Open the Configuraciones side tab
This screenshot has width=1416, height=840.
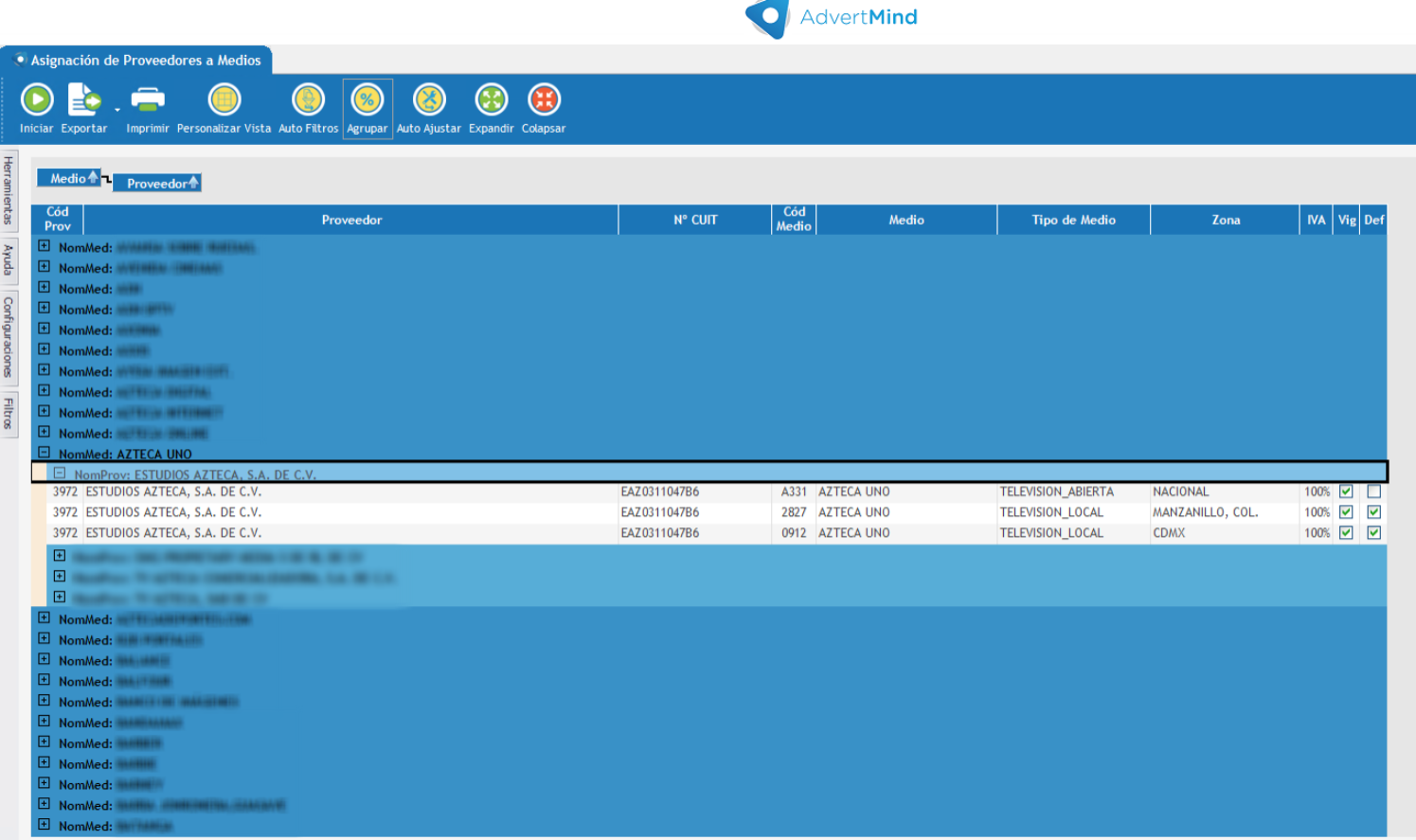tap(9, 337)
